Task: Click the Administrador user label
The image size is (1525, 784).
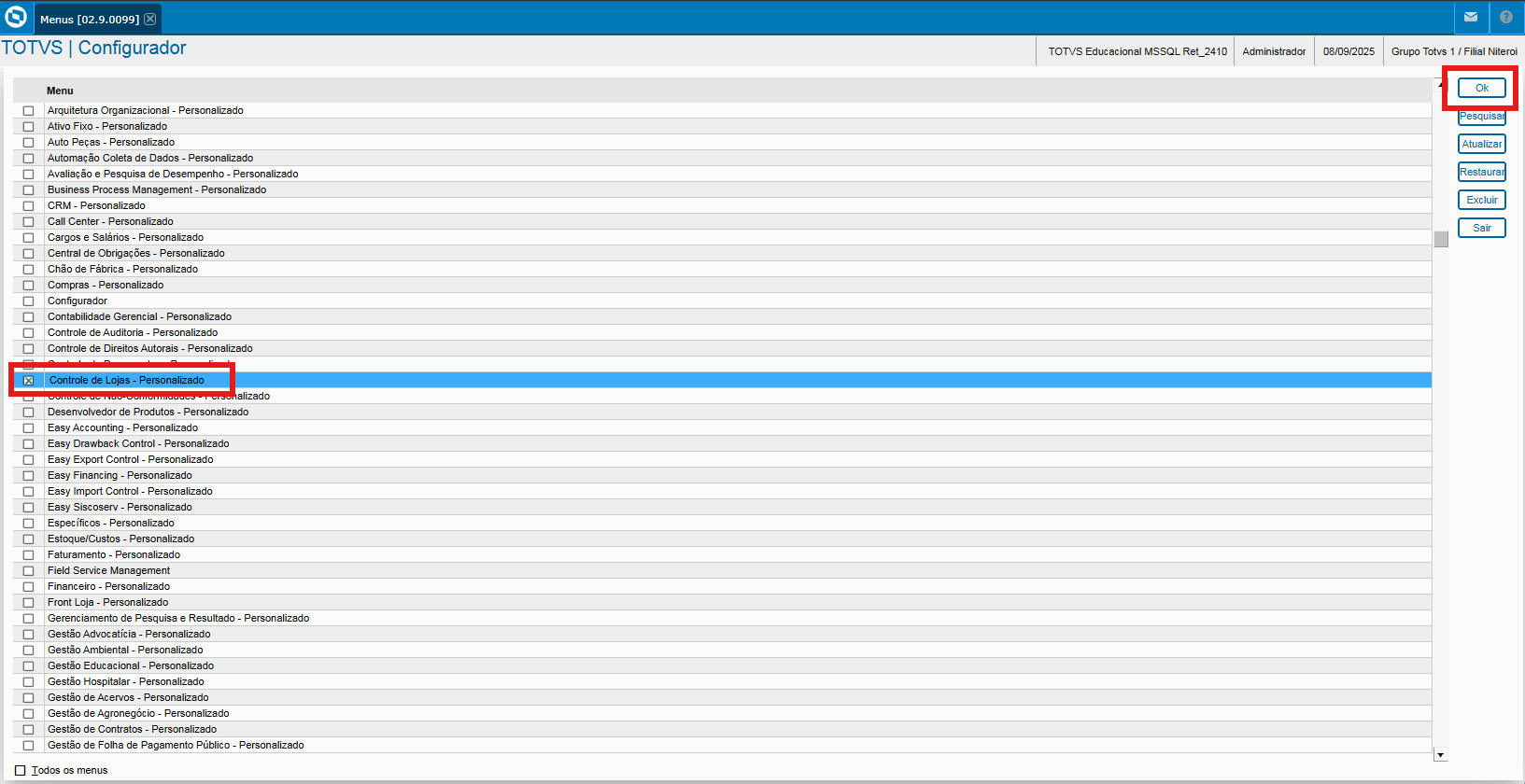Action: [x=1274, y=51]
